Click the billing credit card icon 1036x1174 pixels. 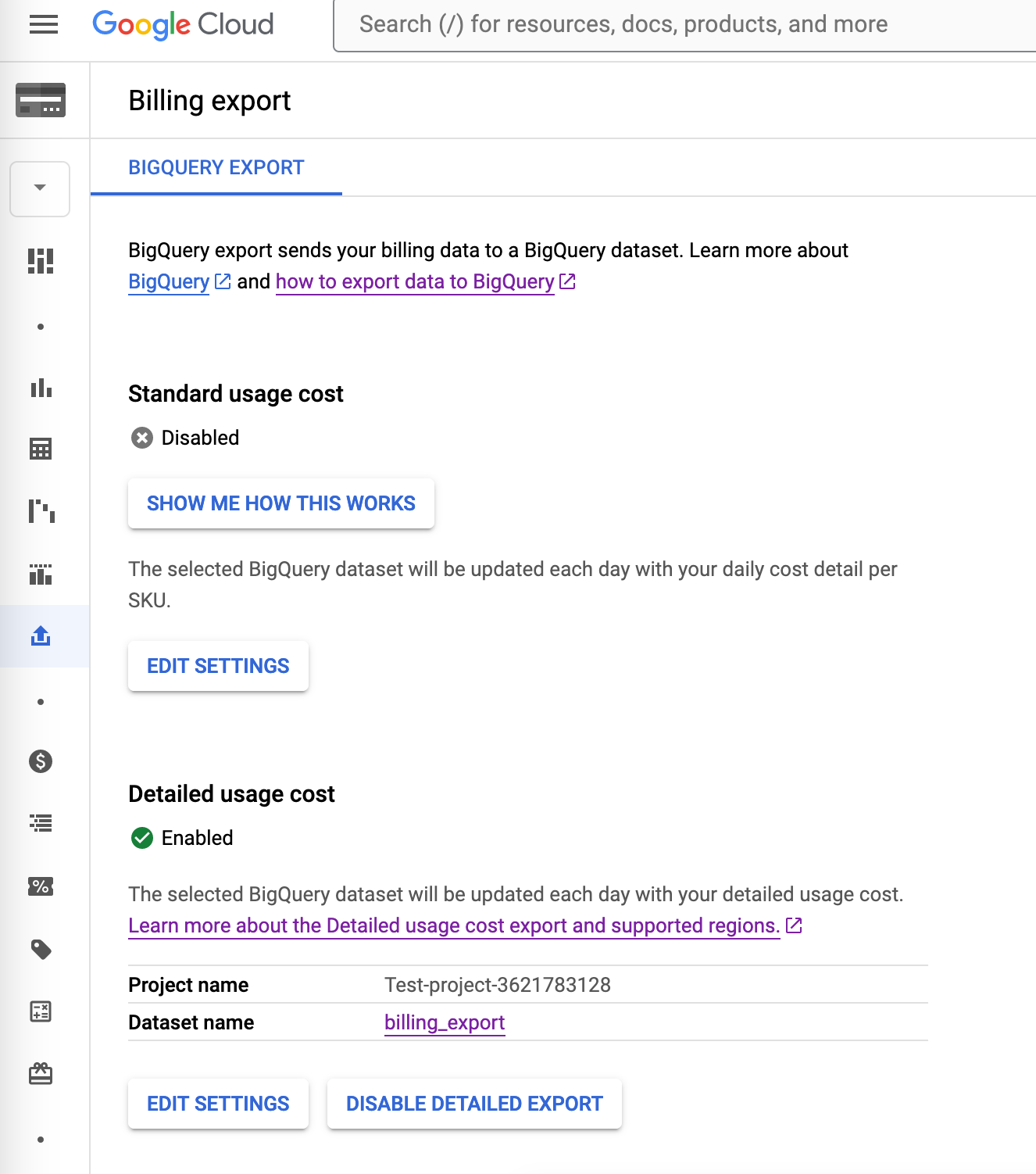click(x=41, y=100)
